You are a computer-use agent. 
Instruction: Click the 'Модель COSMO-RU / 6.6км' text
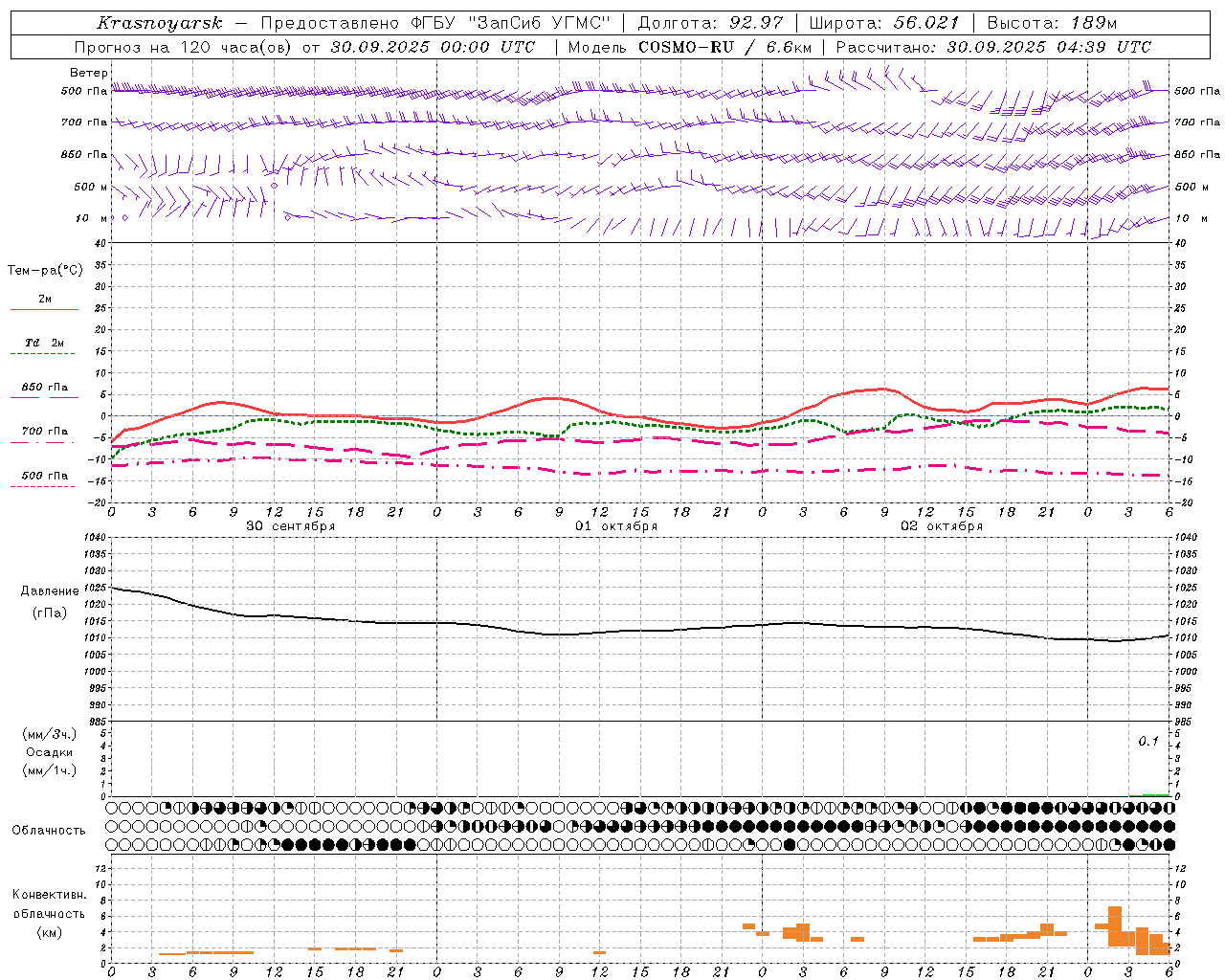(x=690, y=47)
